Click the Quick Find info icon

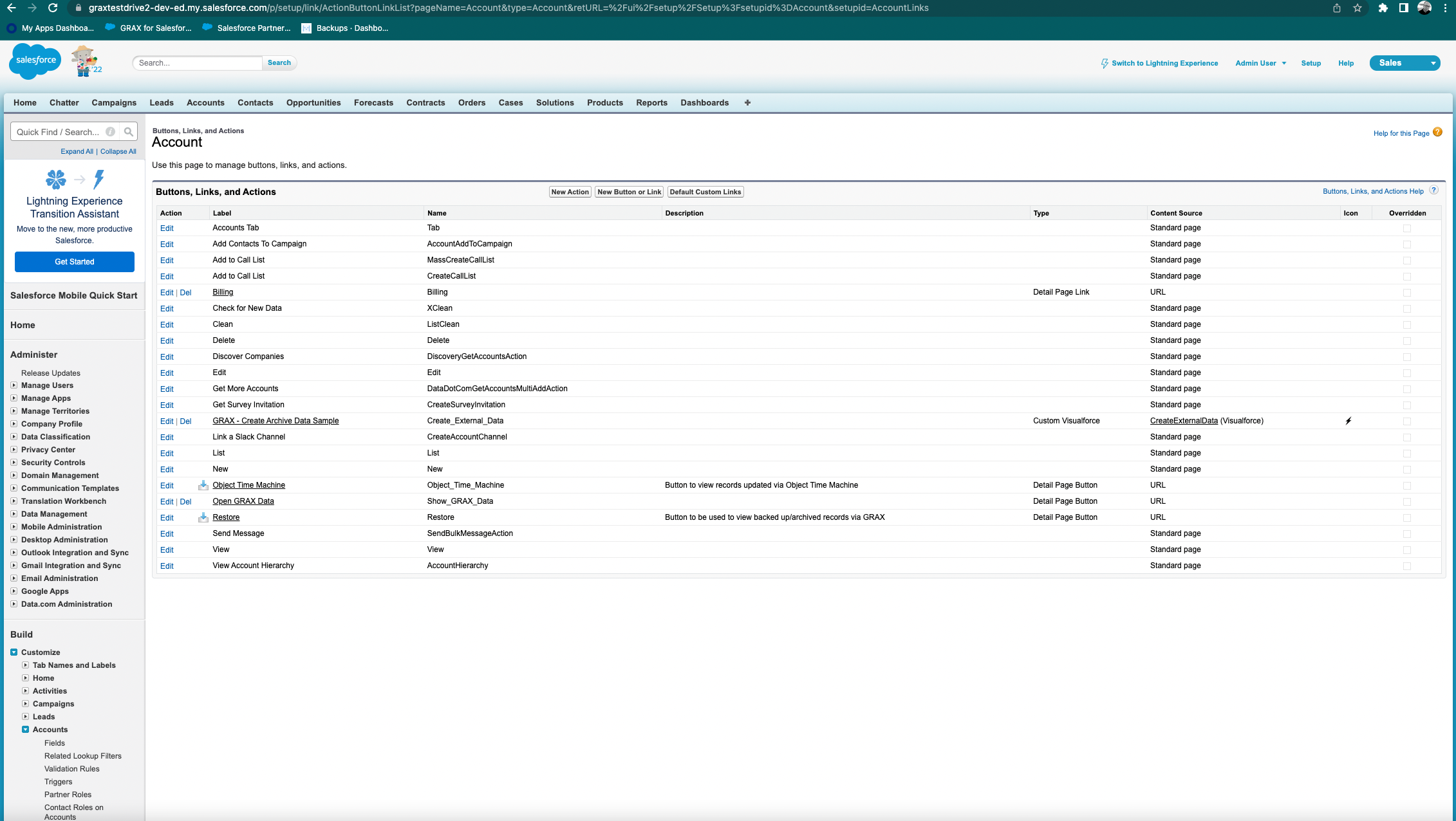coord(111,132)
